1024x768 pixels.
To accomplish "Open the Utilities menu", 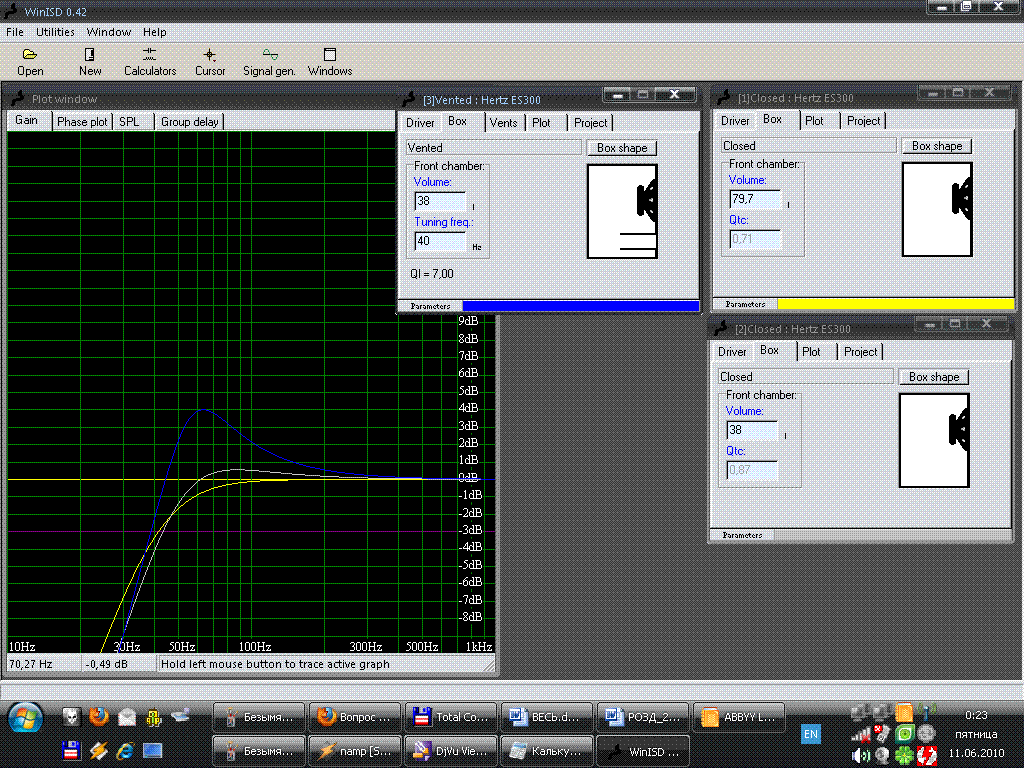I will pyautogui.click(x=55, y=32).
